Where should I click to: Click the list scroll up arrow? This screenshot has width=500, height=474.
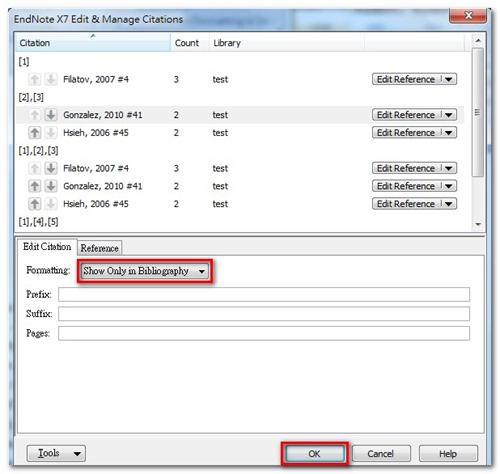(478, 41)
